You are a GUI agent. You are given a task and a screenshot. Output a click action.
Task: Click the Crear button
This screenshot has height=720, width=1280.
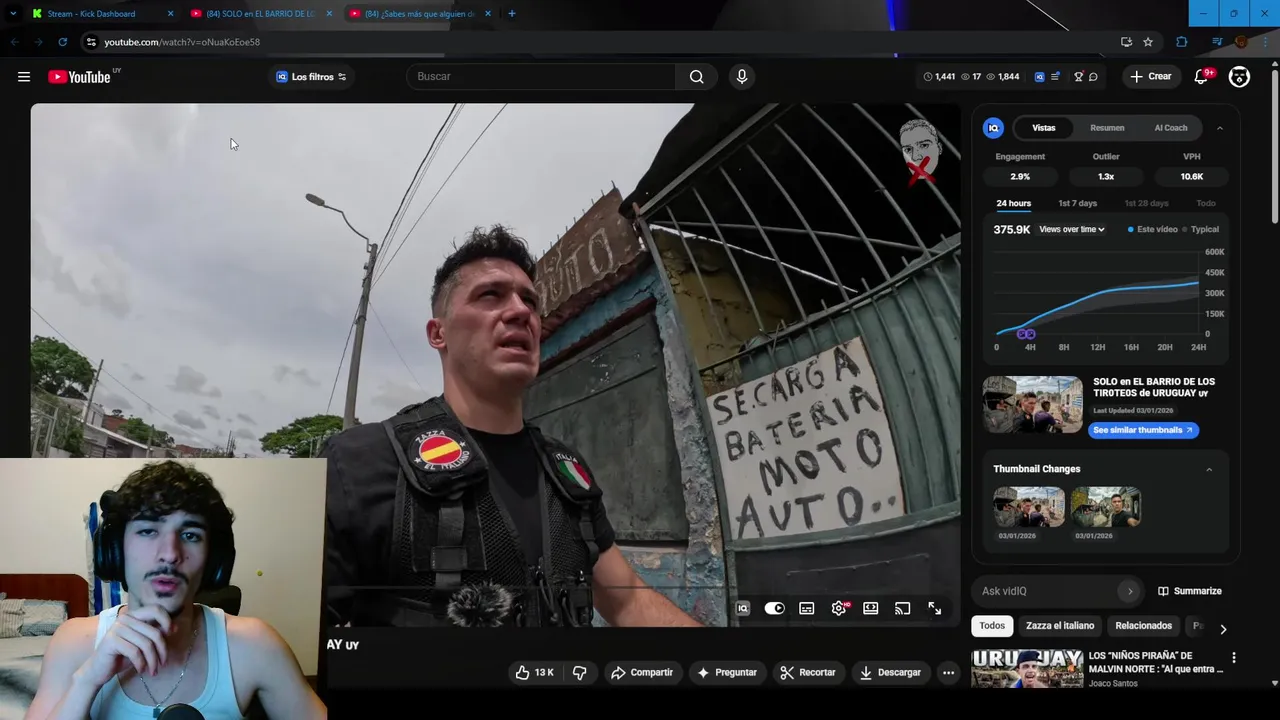(x=1151, y=77)
